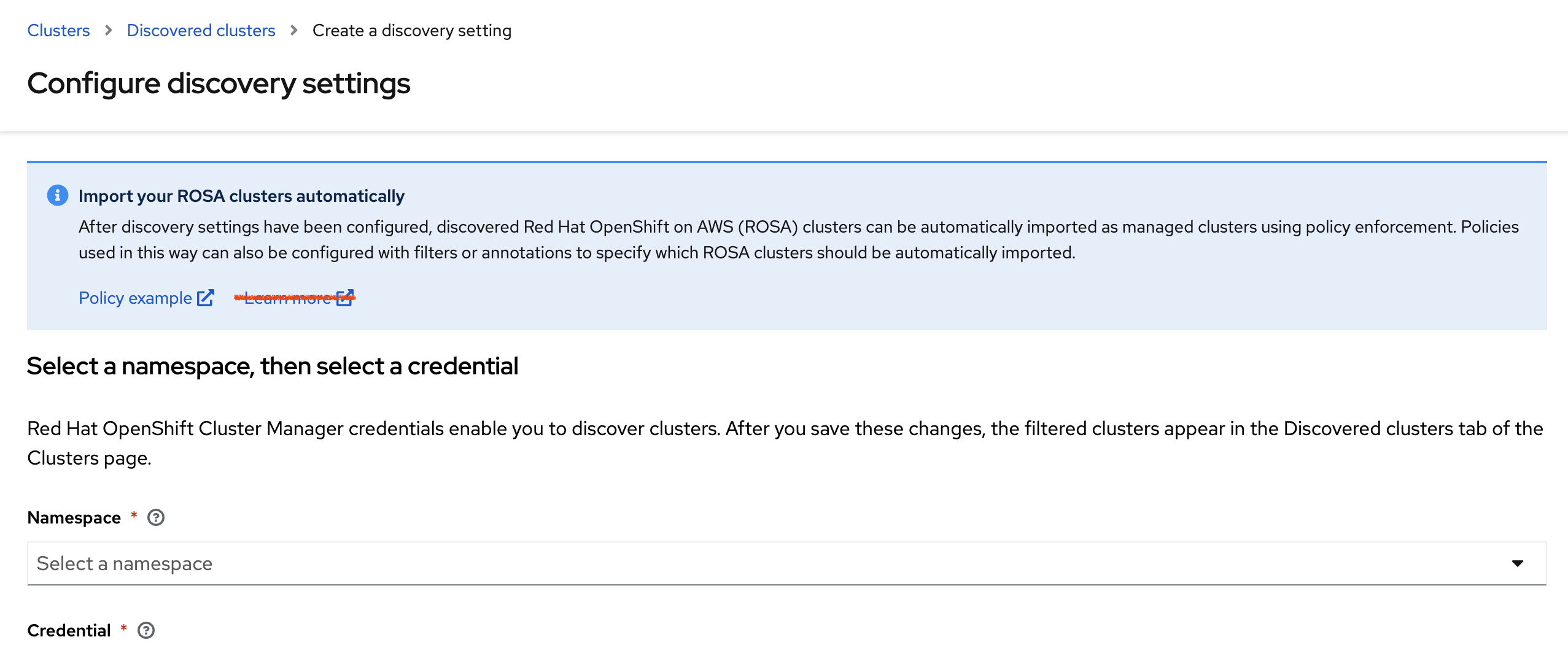1568x653 pixels.
Task: Click the namespace dropdown caret arrow
Action: (x=1517, y=563)
